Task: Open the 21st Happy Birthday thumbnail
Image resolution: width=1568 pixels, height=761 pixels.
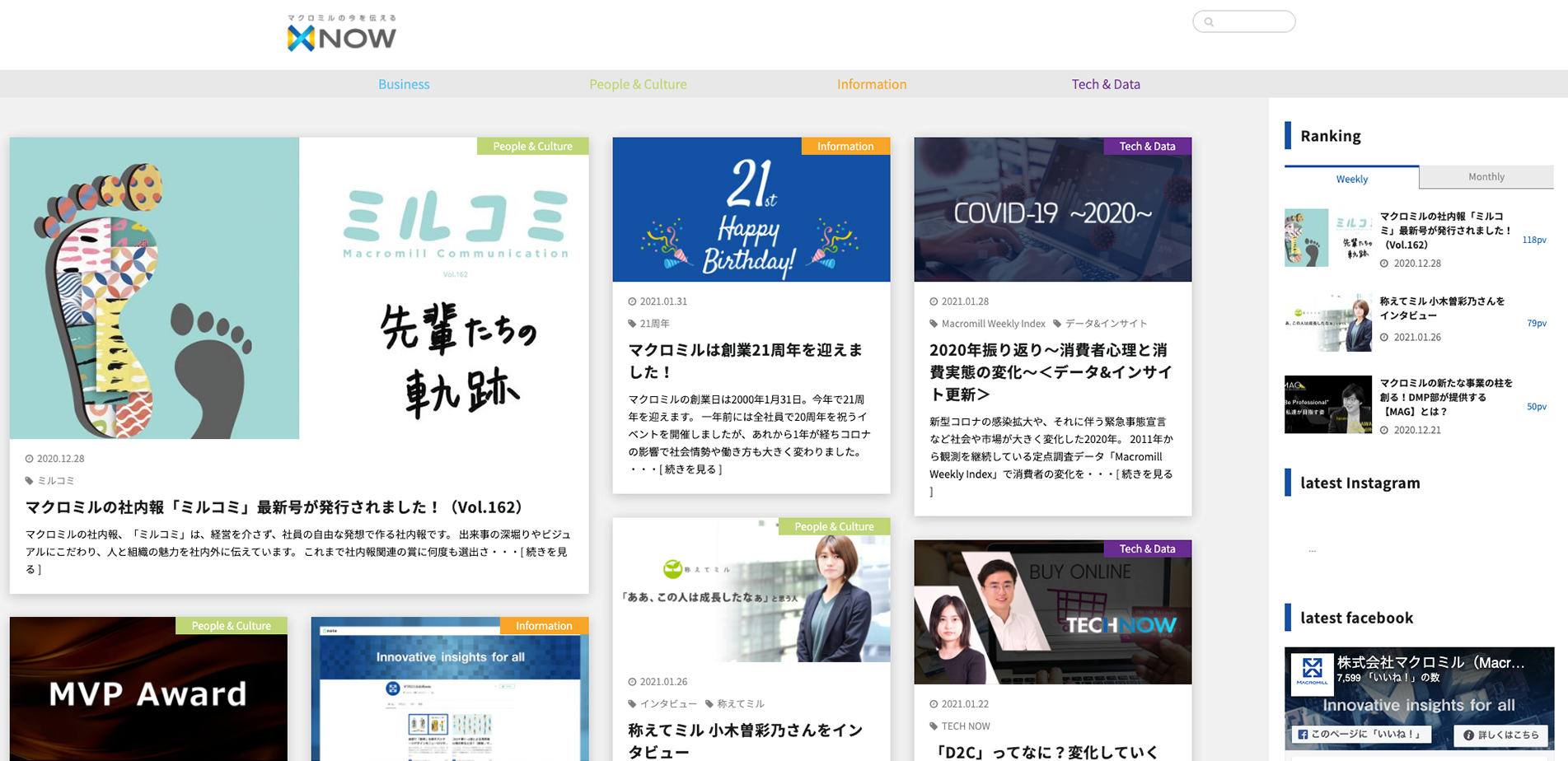Action: [x=751, y=209]
